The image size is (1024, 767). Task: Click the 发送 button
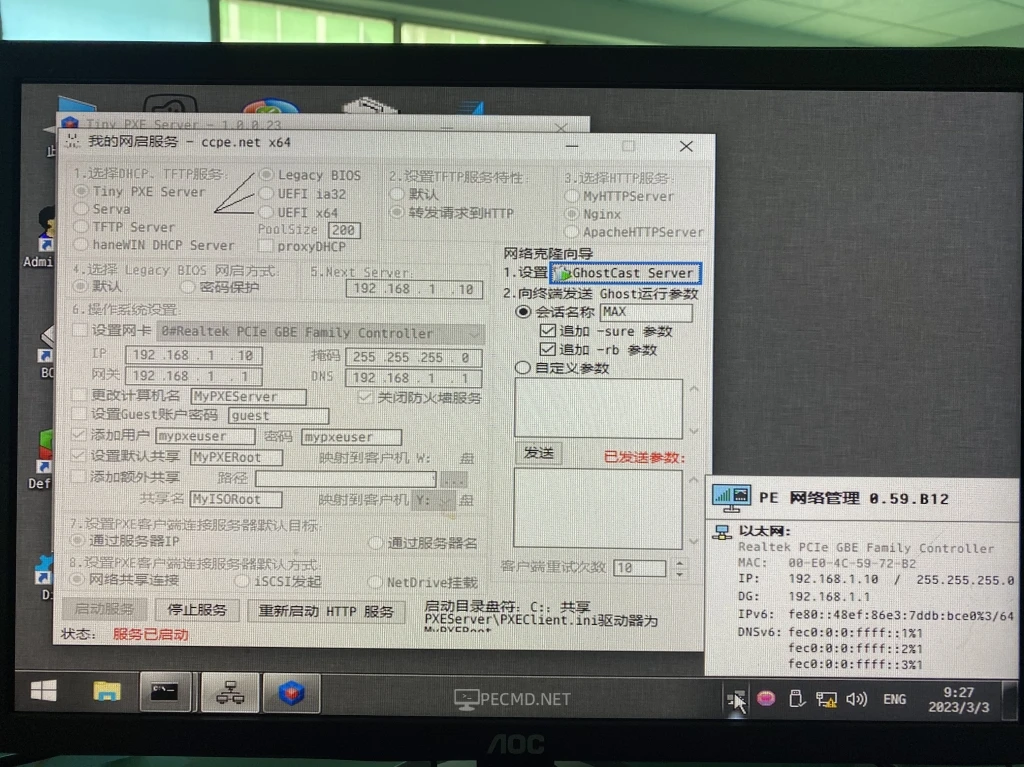click(x=539, y=453)
